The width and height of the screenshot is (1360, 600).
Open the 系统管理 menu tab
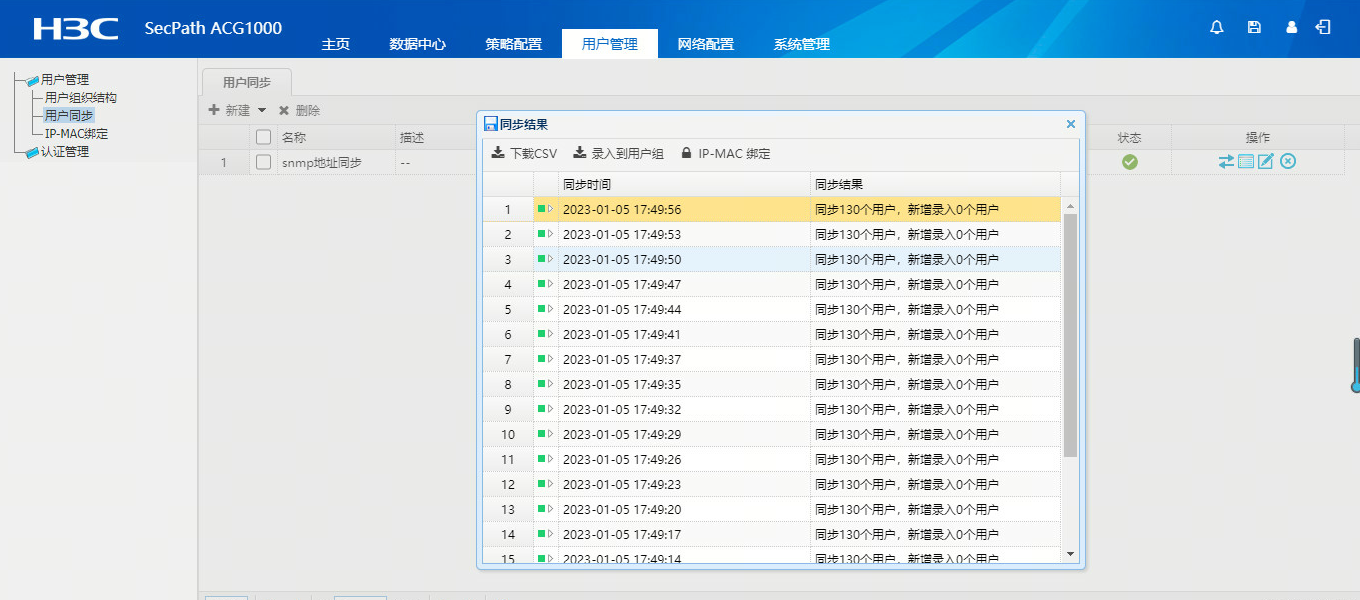[x=802, y=44]
